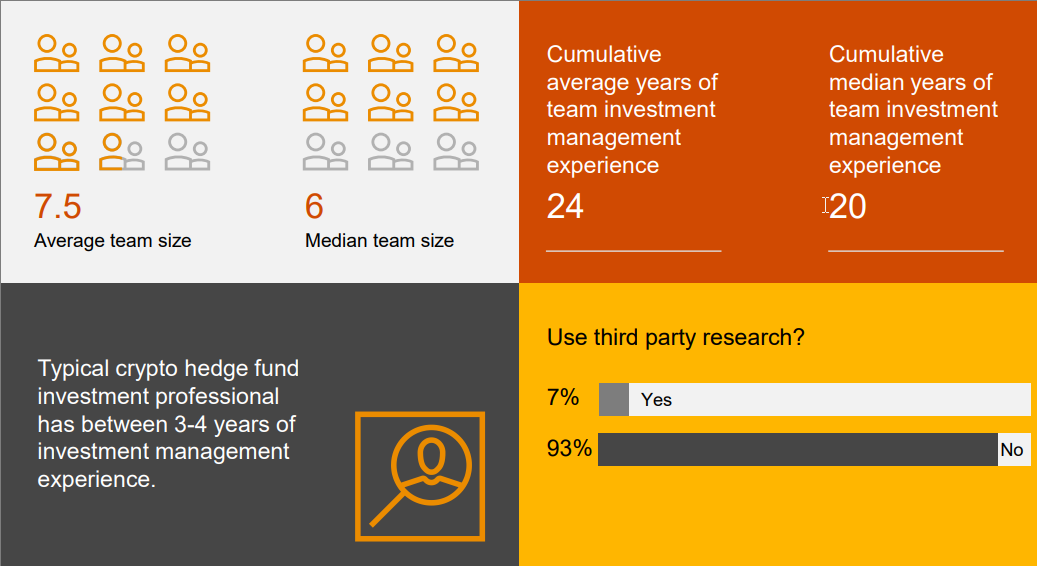Image resolution: width=1037 pixels, height=566 pixels.
Task: Click the typical crypto hedge fund paragraph
Action: tap(168, 423)
